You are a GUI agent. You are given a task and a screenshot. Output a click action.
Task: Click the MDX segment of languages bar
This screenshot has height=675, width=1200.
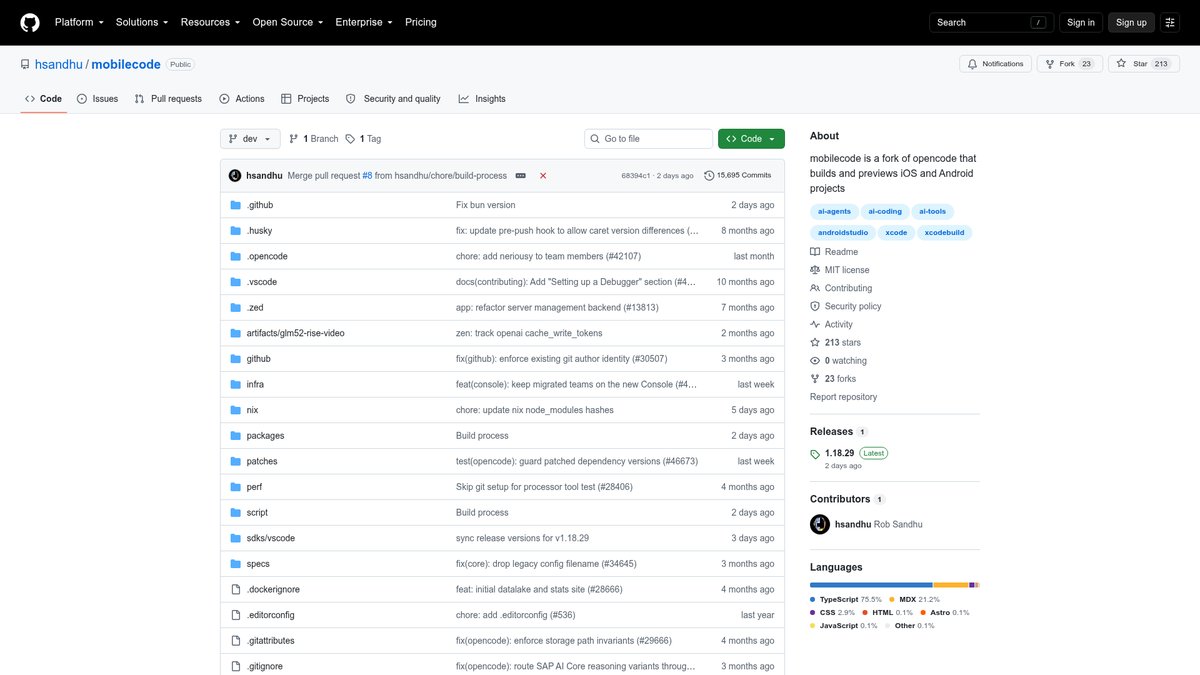point(951,584)
